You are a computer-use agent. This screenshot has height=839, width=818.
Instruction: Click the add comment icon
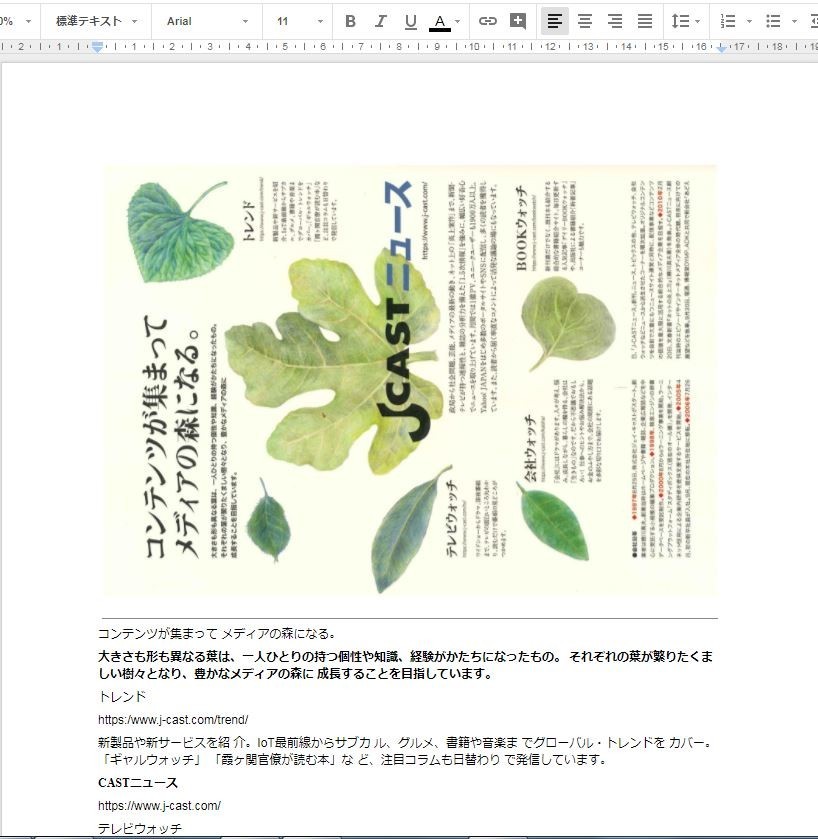(518, 21)
